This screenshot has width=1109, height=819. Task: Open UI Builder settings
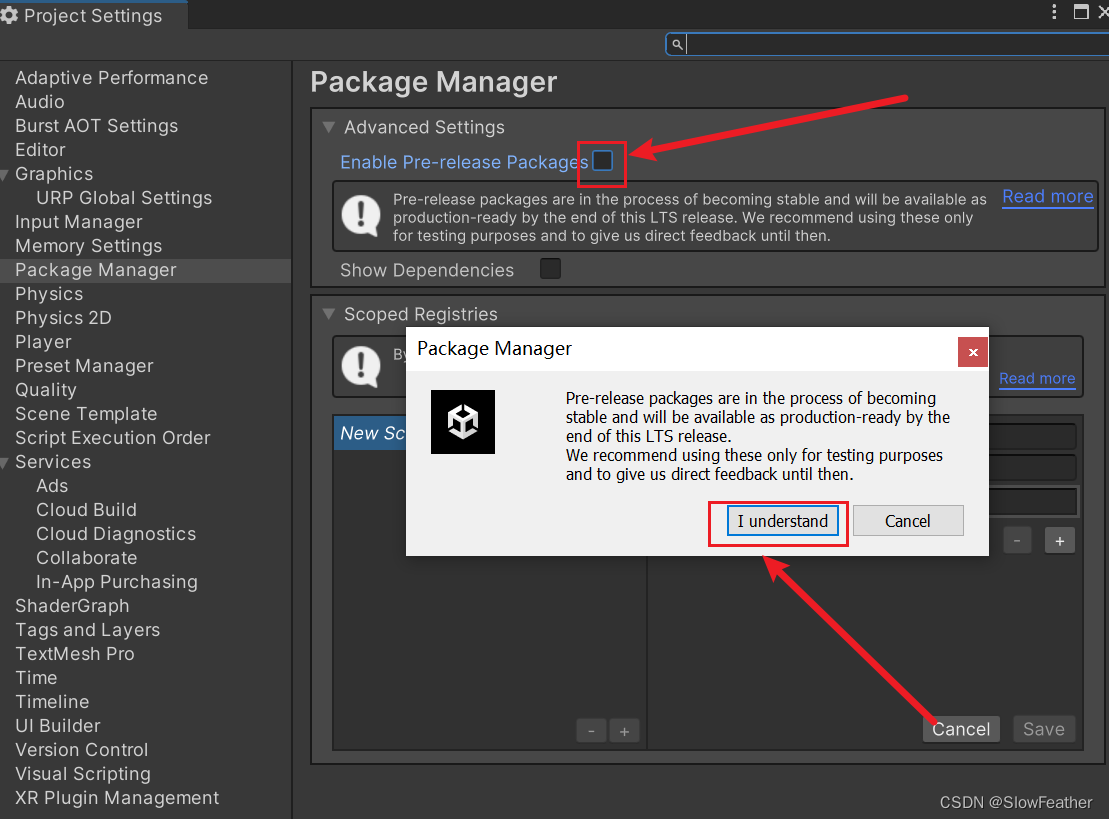pos(58,726)
